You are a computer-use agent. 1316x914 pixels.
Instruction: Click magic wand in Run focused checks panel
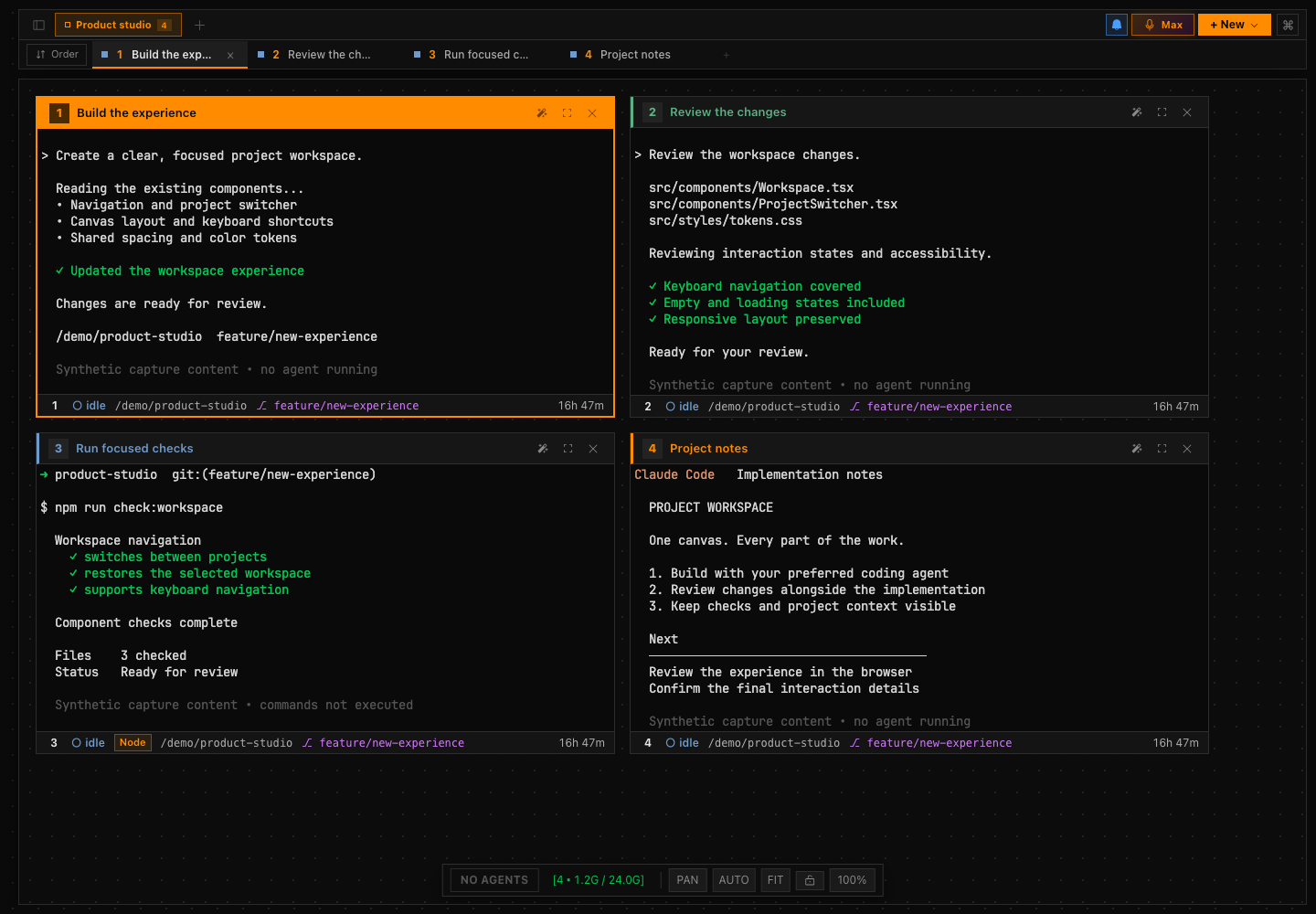point(543,449)
